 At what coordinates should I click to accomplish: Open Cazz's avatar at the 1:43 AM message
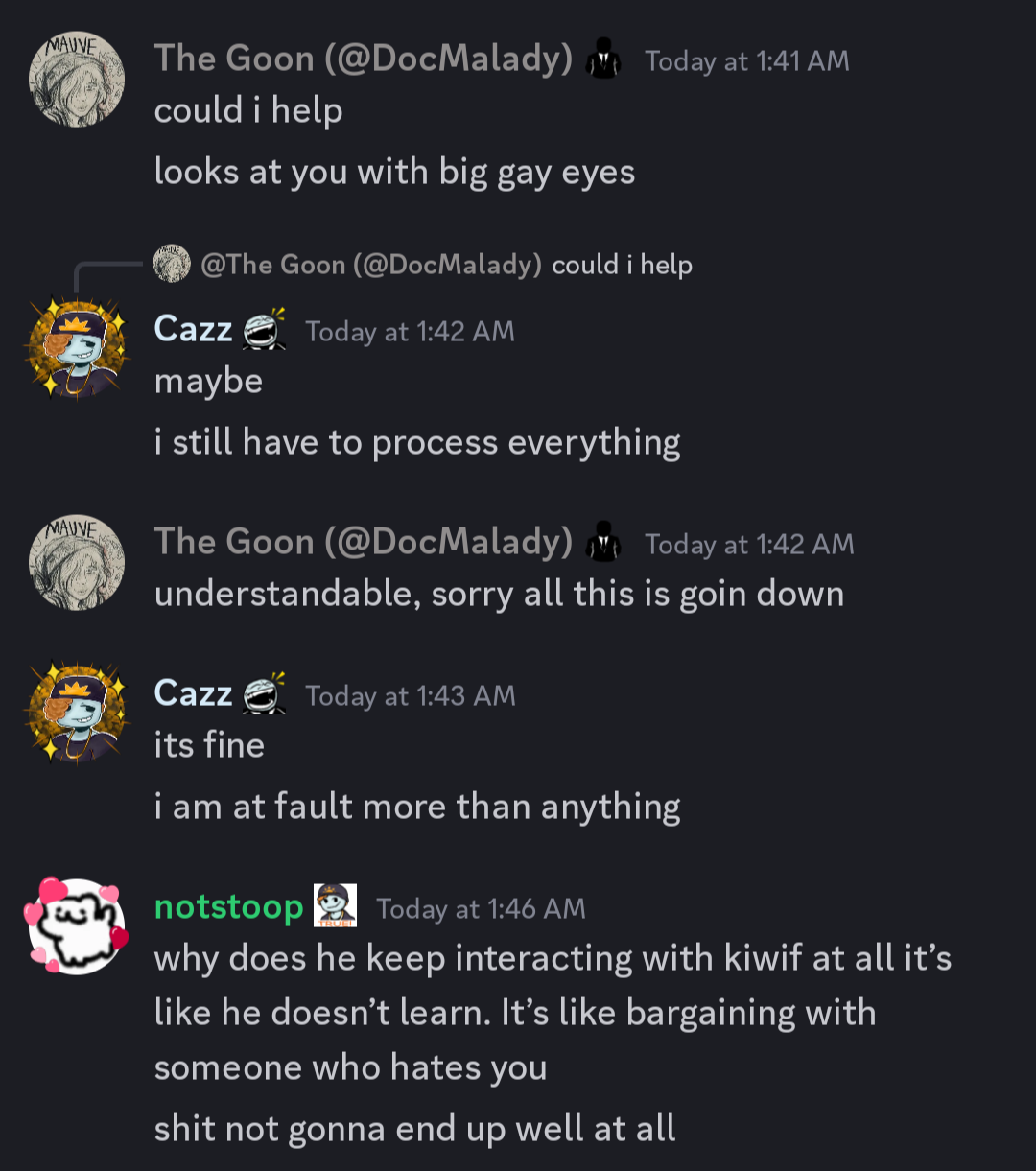(77, 714)
